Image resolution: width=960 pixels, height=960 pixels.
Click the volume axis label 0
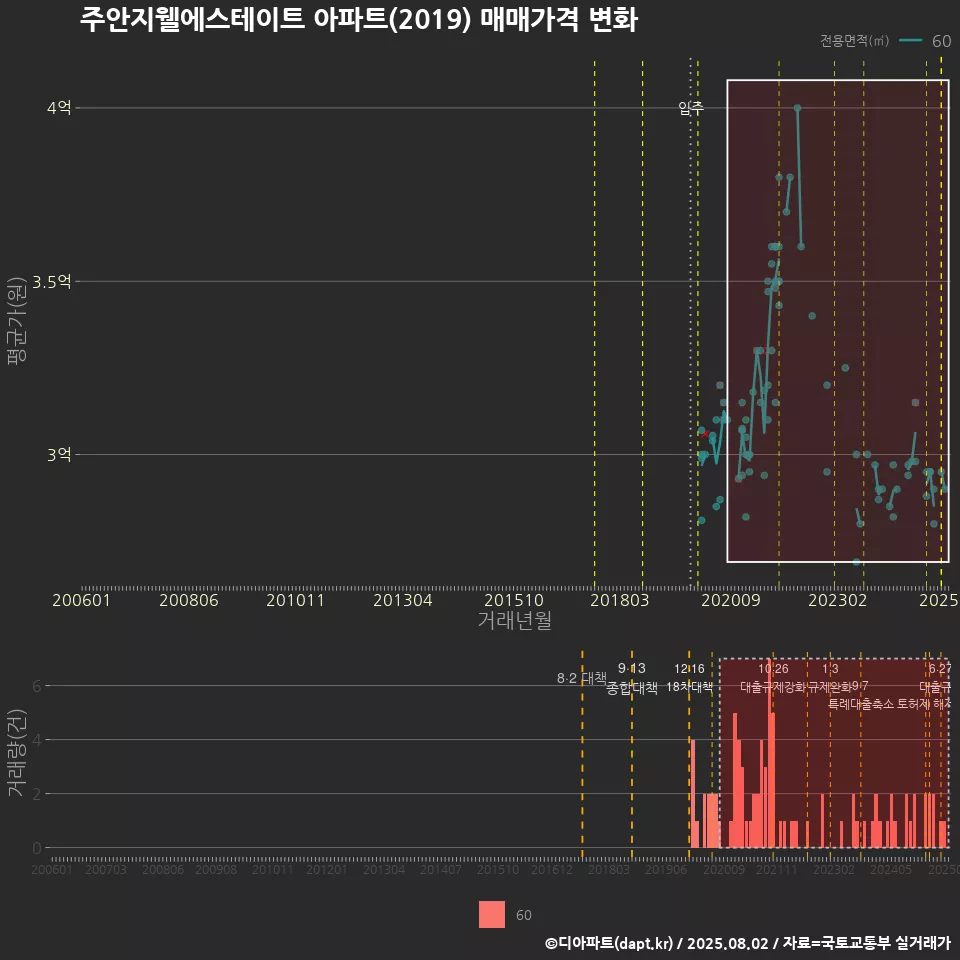[37, 848]
